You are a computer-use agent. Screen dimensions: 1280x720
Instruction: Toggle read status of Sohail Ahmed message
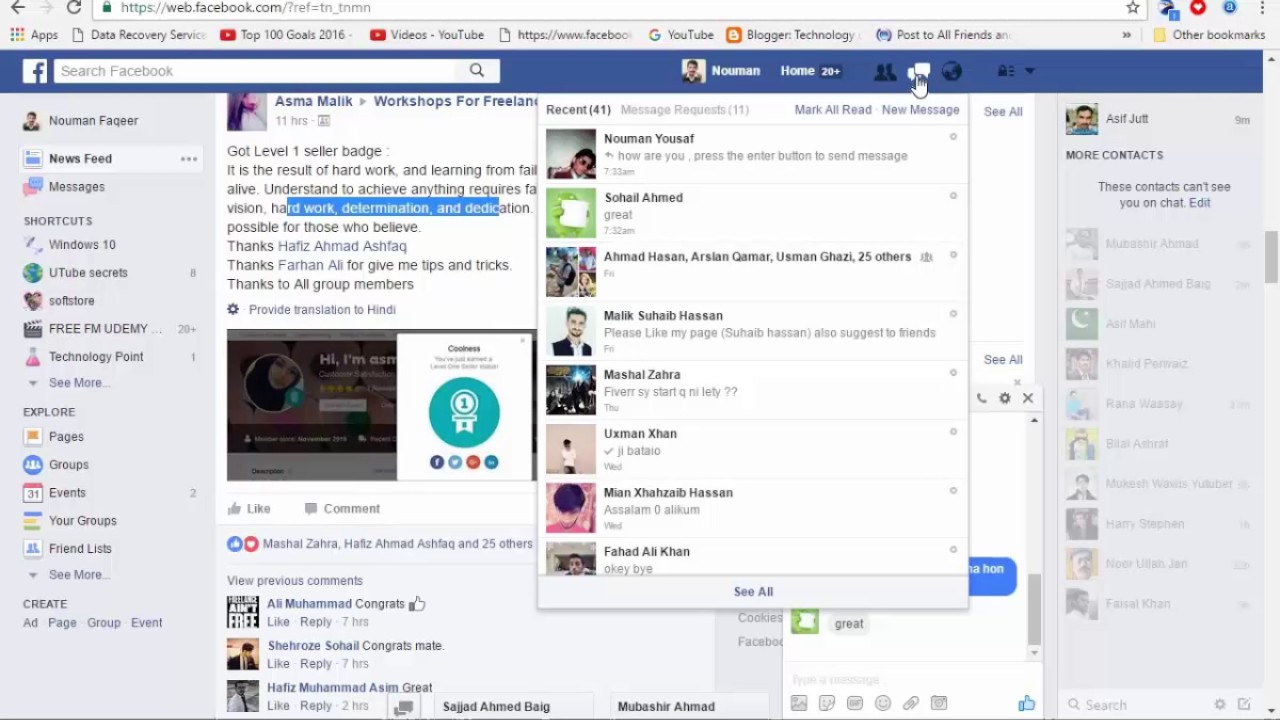tap(953, 196)
